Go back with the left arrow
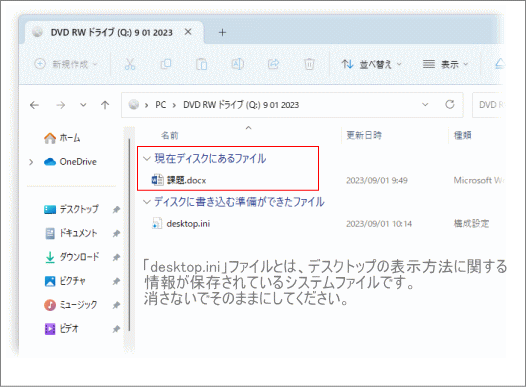The height and width of the screenshot is (387, 526). click(34, 105)
